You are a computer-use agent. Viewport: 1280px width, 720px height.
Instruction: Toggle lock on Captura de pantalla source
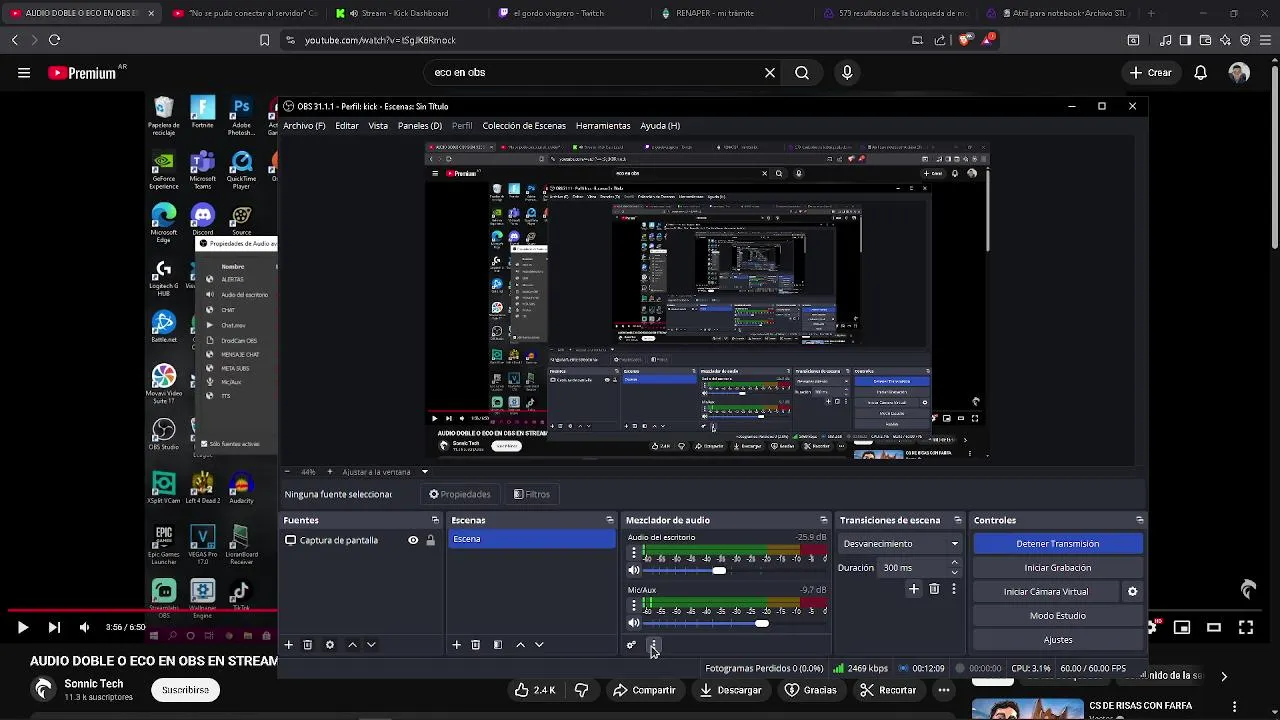[x=431, y=540]
